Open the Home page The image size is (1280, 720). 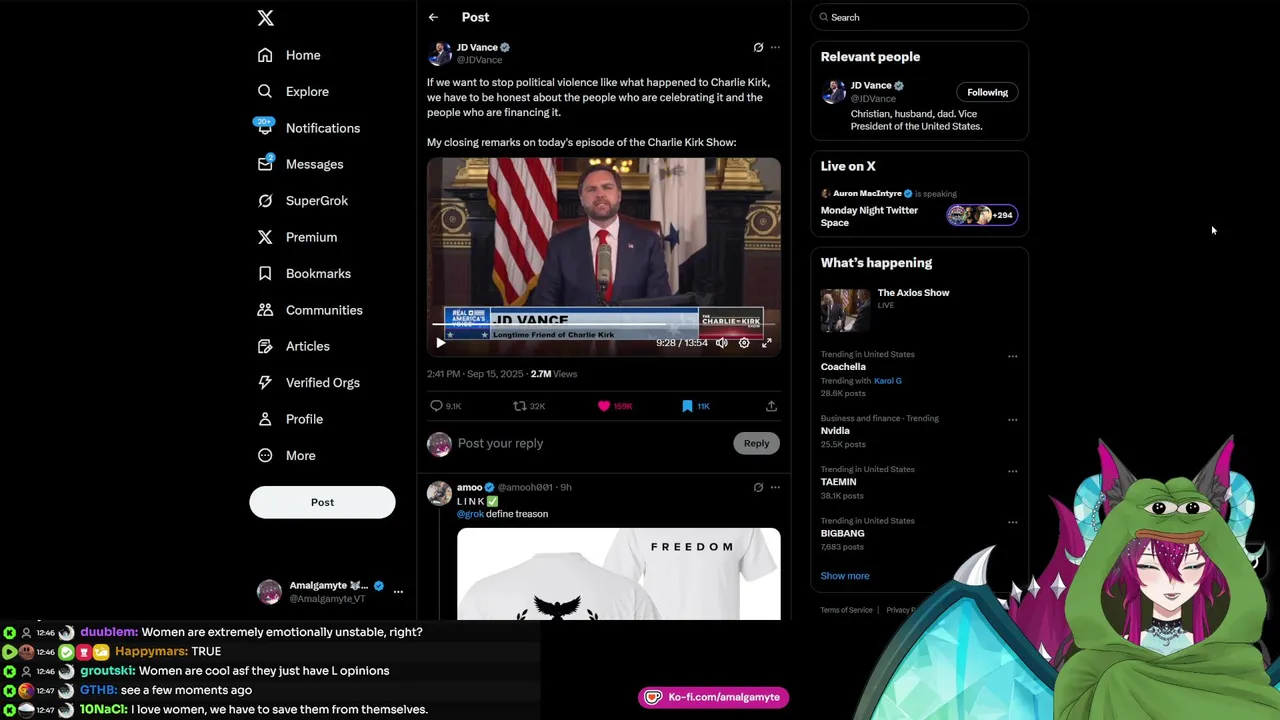[289, 55]
